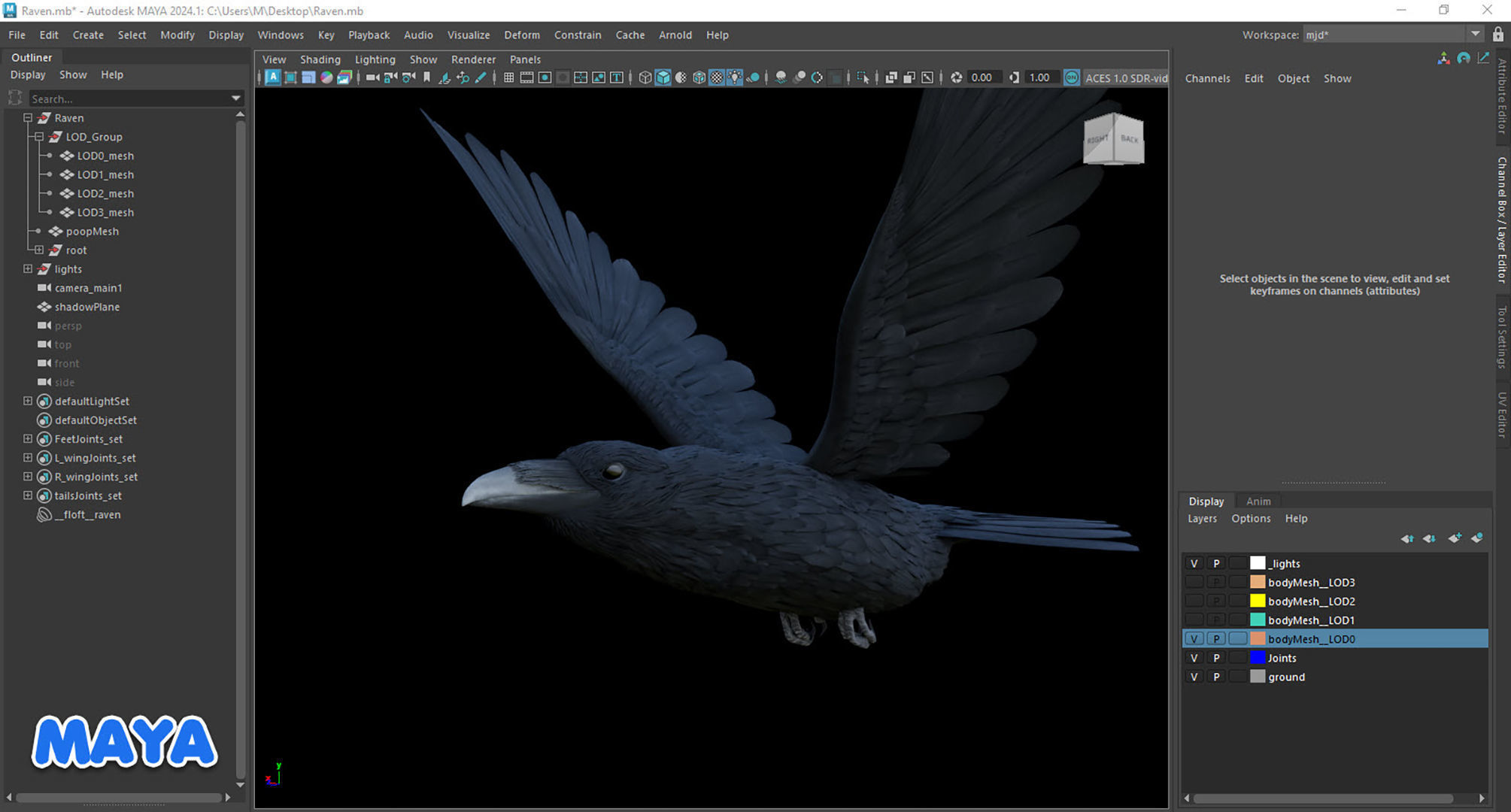This screenshot has height=812, width=1511.
Task: Open the vertical Attribute Editor tab
Action: click(1501, 95)
